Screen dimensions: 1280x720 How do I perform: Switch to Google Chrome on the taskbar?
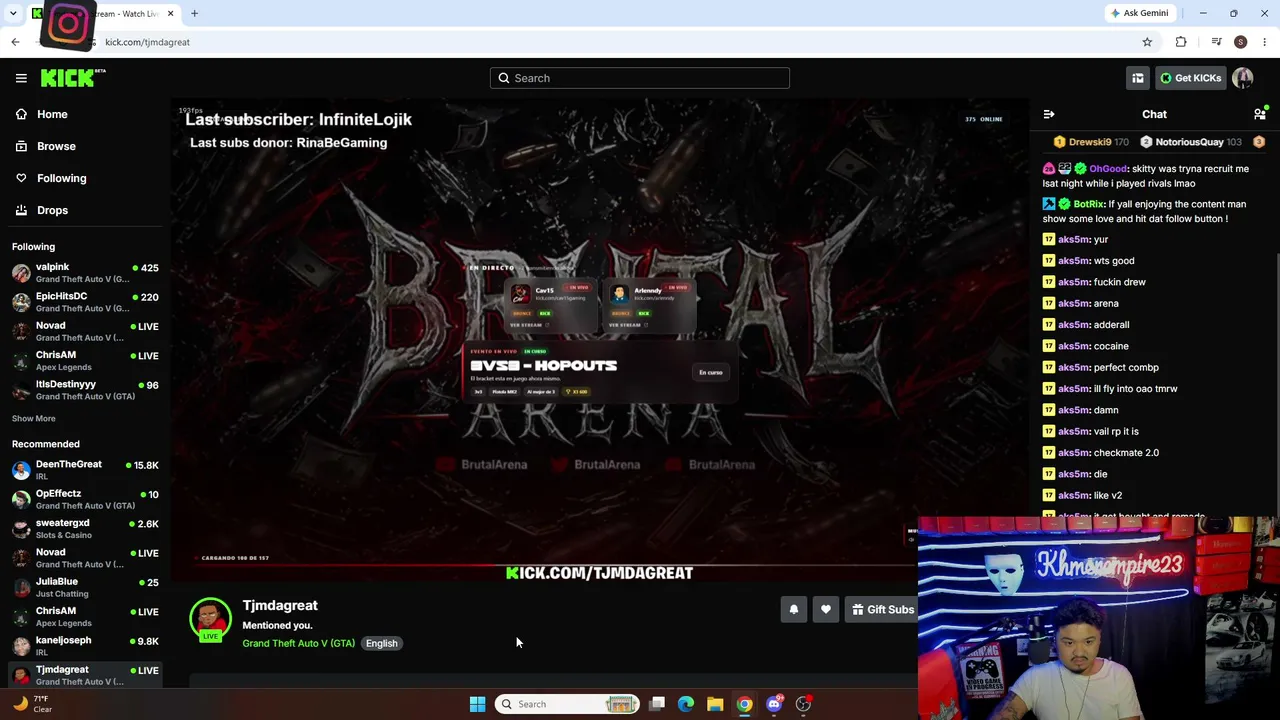click(744, 704)
